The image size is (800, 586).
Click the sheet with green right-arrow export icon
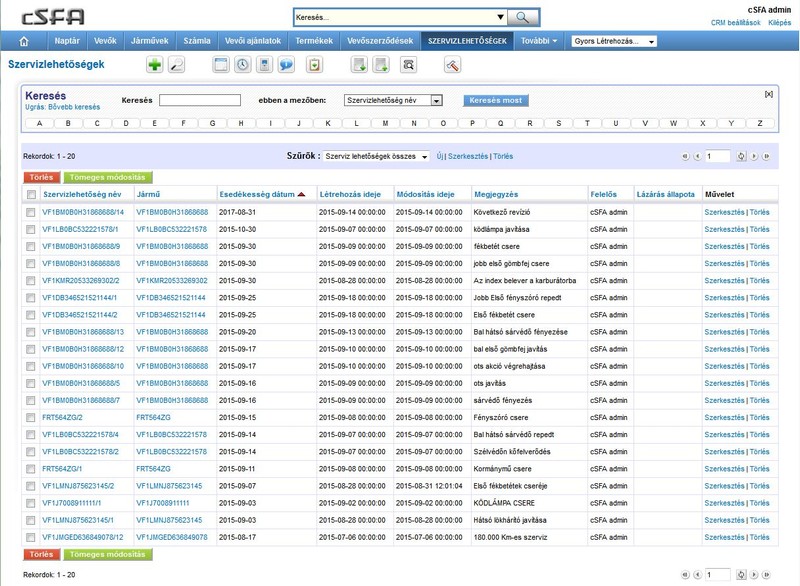point(381,65)
